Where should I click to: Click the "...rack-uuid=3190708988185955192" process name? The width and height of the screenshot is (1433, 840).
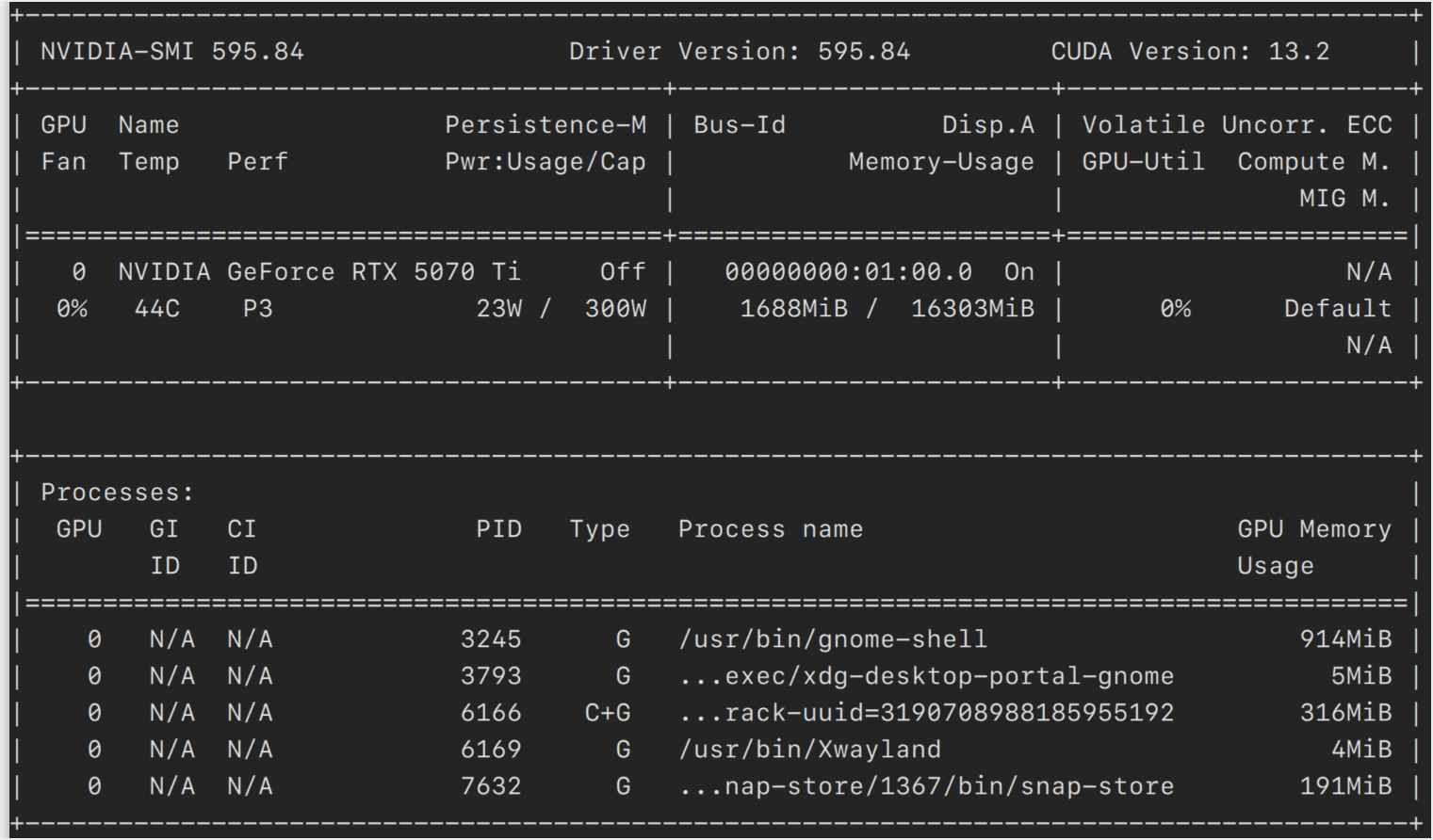pyautogui.click(x=926, y=713)
